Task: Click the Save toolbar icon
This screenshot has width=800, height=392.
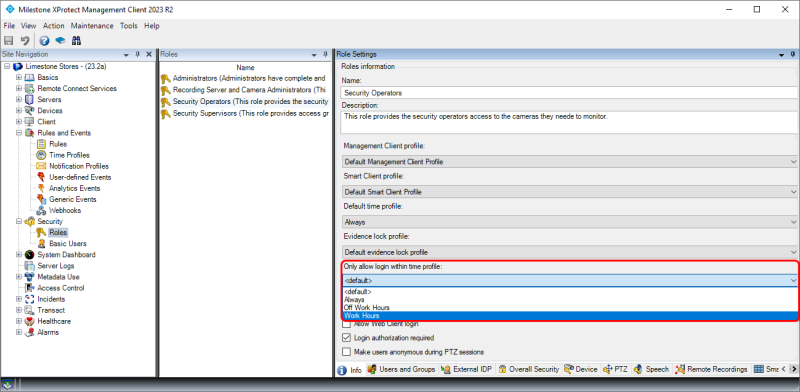Action: click(x=9, y=41)
